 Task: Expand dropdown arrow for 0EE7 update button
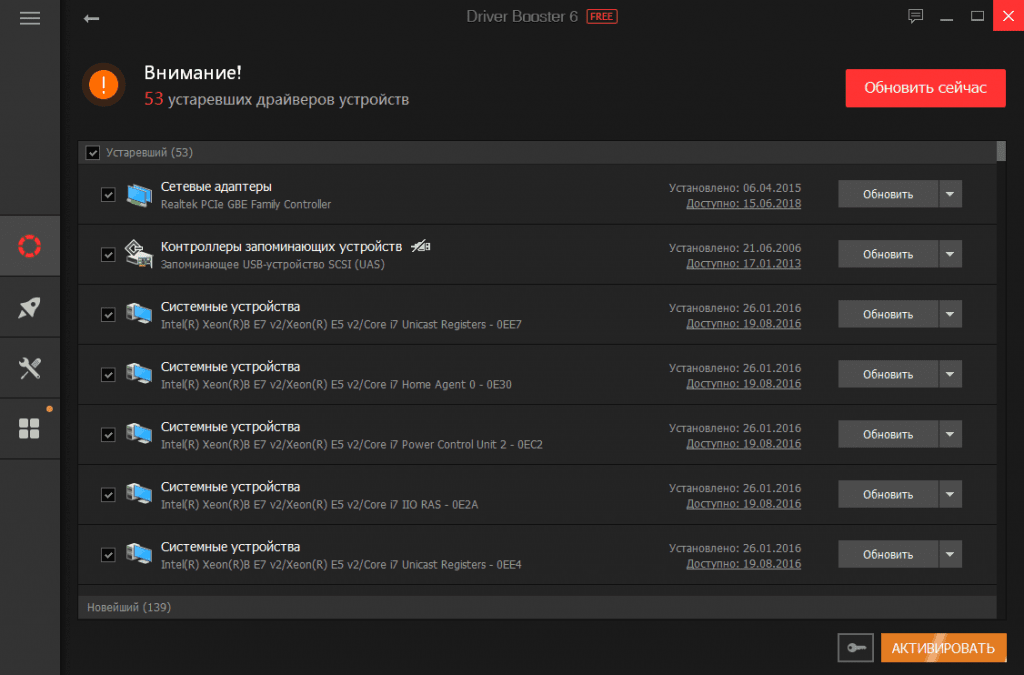tap(950, 315)
